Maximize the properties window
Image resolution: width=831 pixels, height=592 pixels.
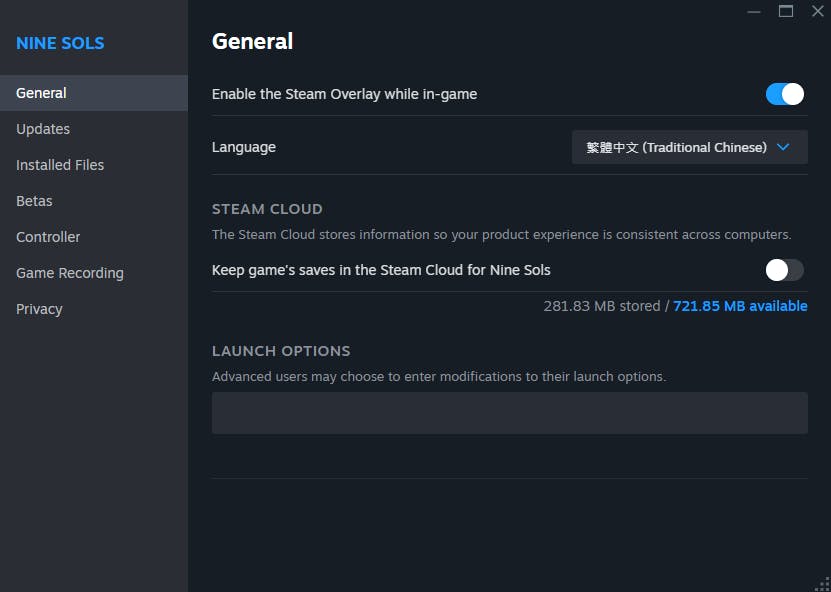pyautogui.click(x=786, y=11)
